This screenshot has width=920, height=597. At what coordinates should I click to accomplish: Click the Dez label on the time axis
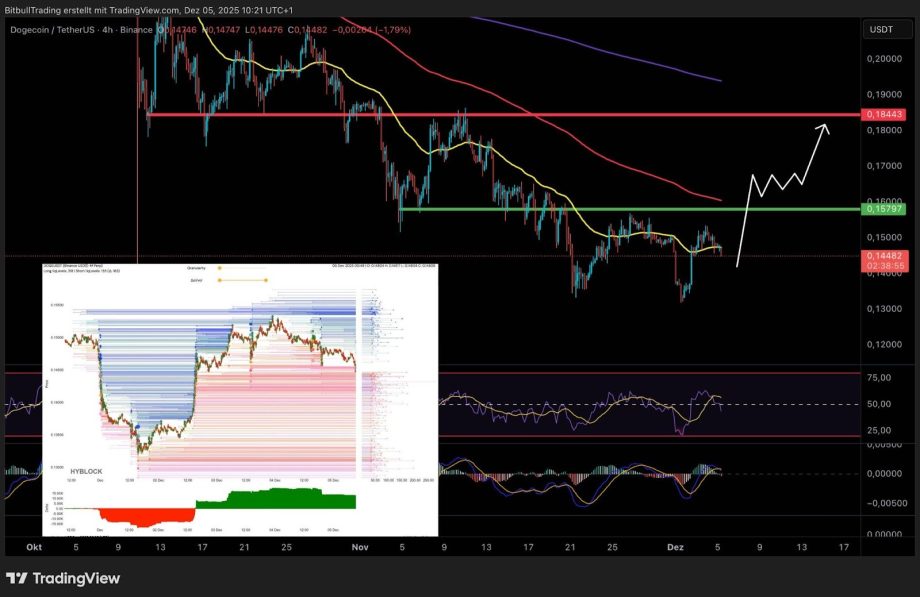click(x=675, y=547)
